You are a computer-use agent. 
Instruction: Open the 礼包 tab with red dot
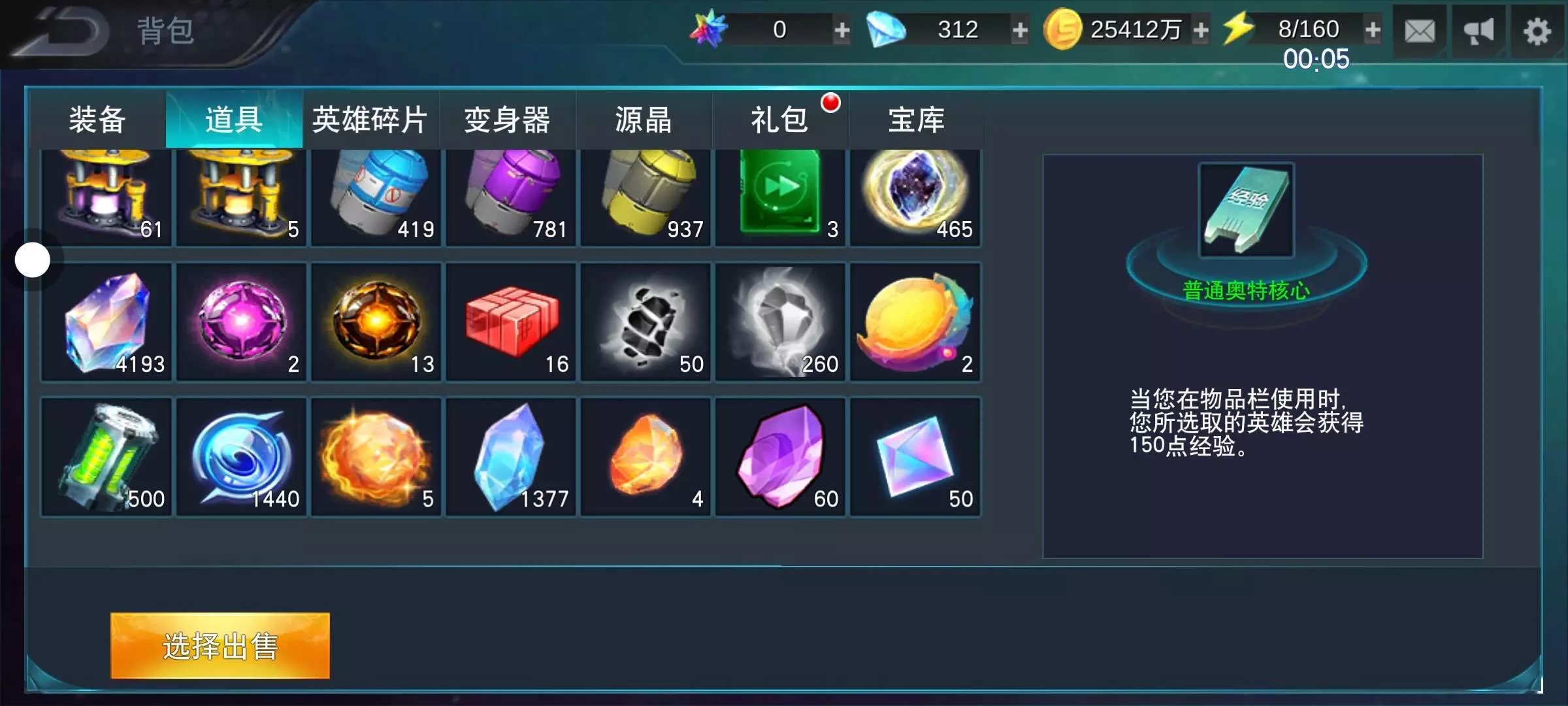coord(780,120)
